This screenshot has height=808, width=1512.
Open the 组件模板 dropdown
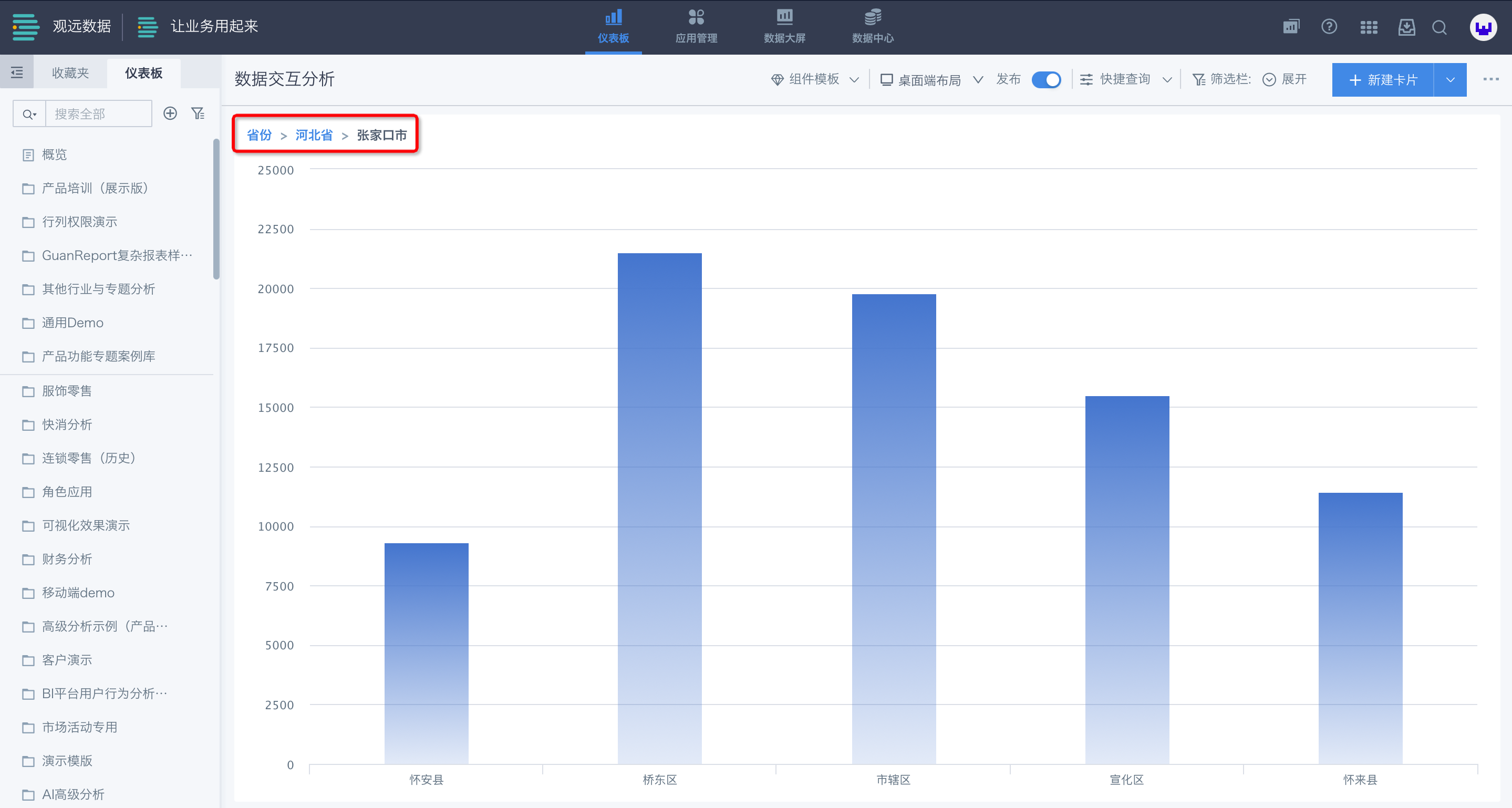815,79
